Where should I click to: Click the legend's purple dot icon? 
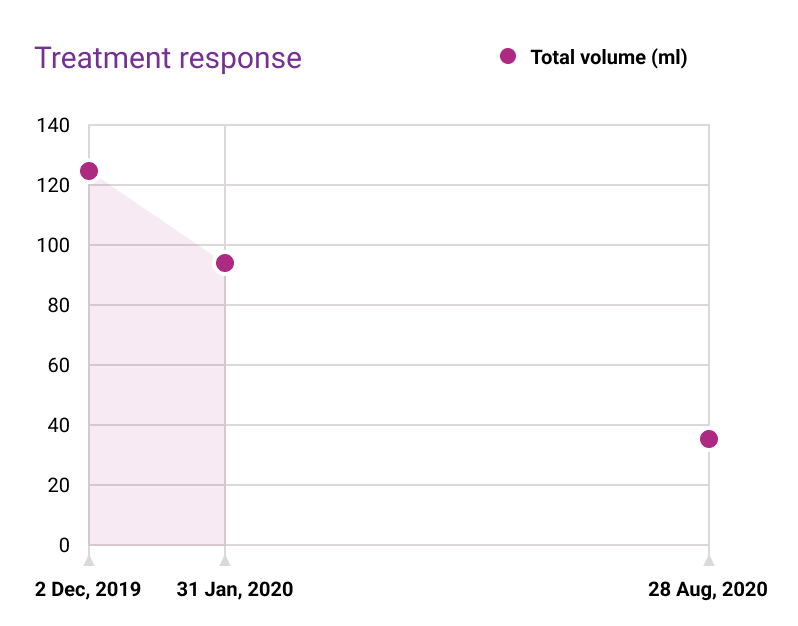[x=508, y=57]
